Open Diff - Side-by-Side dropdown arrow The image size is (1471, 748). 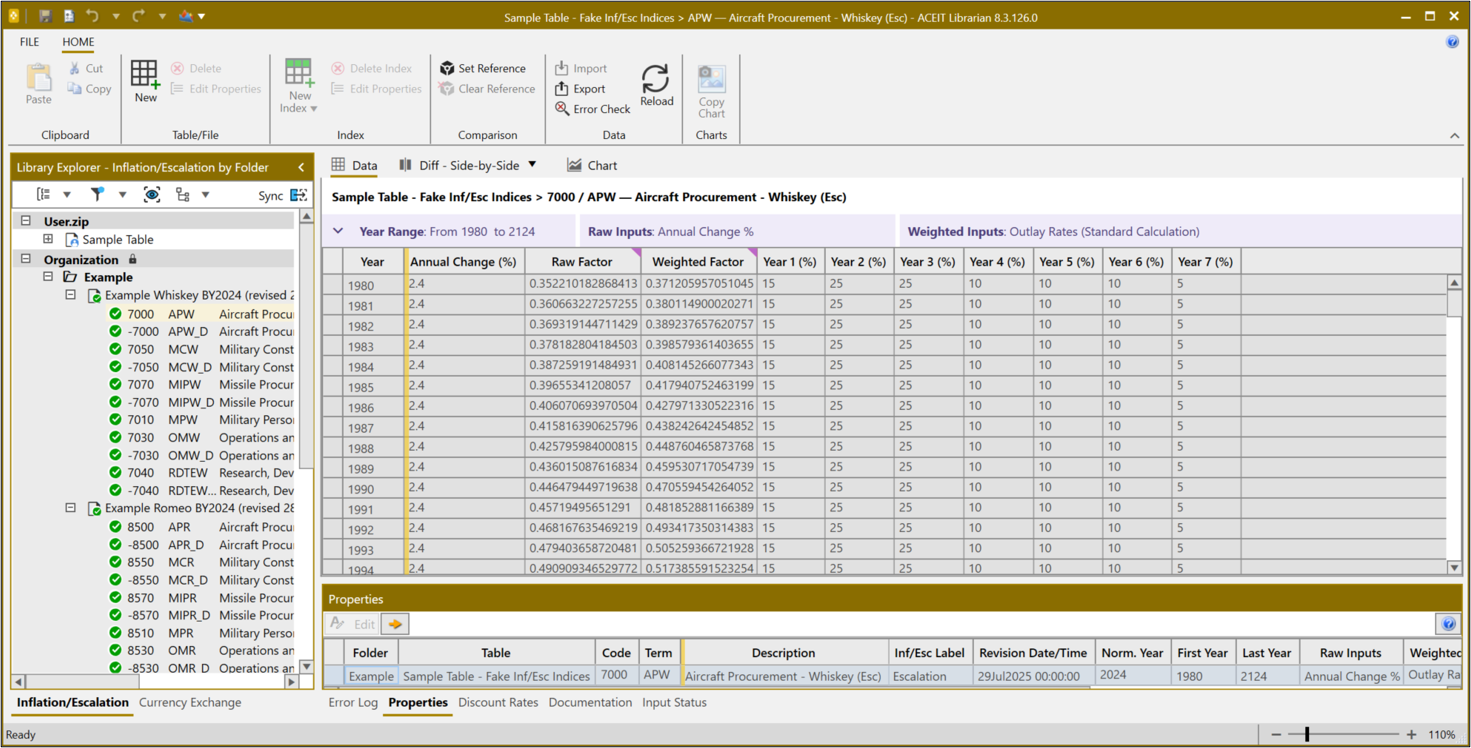532,165
